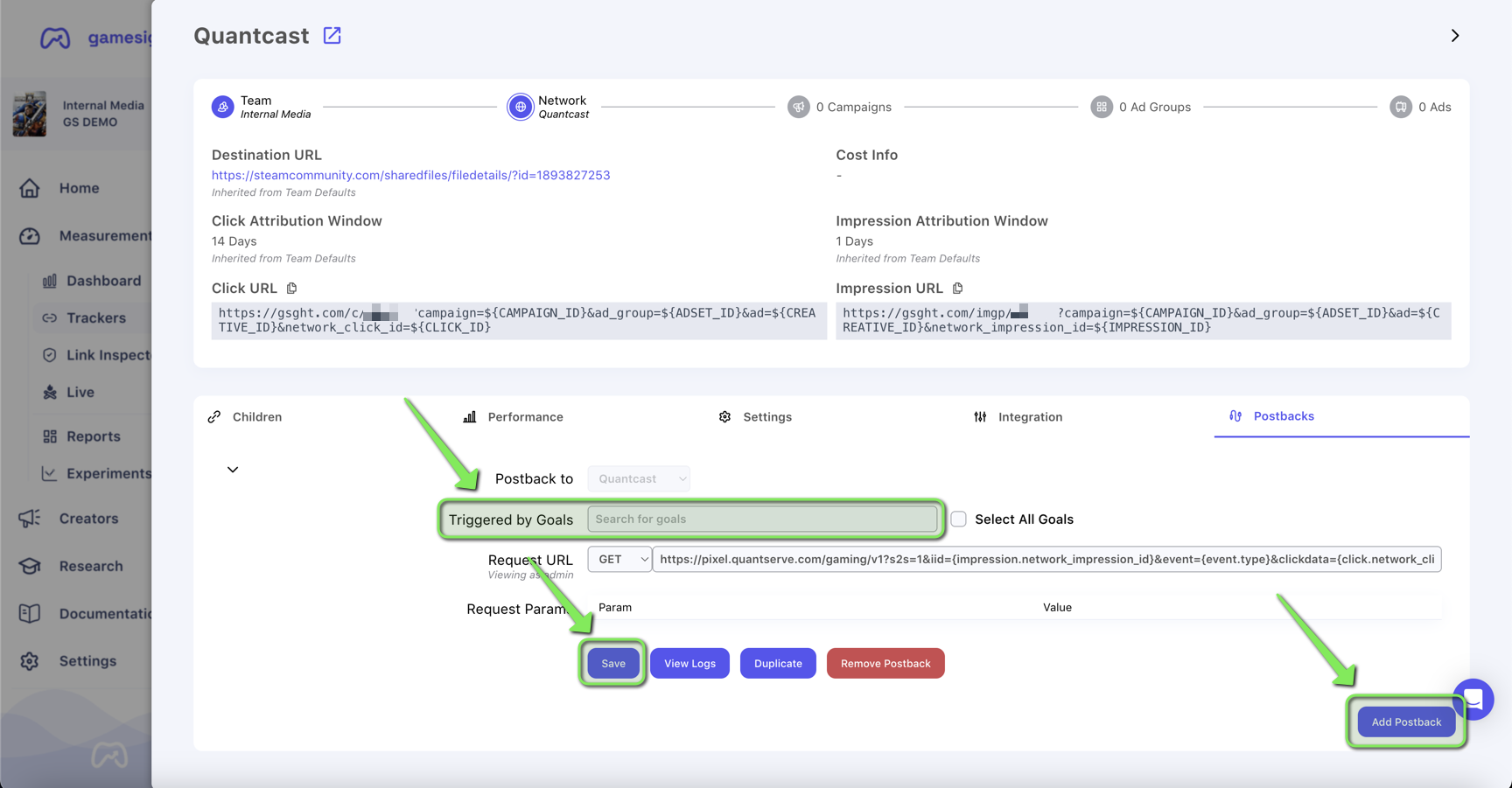Open the steamcommunity Destination URL link
1512x788 pixels.
(411, 176)
